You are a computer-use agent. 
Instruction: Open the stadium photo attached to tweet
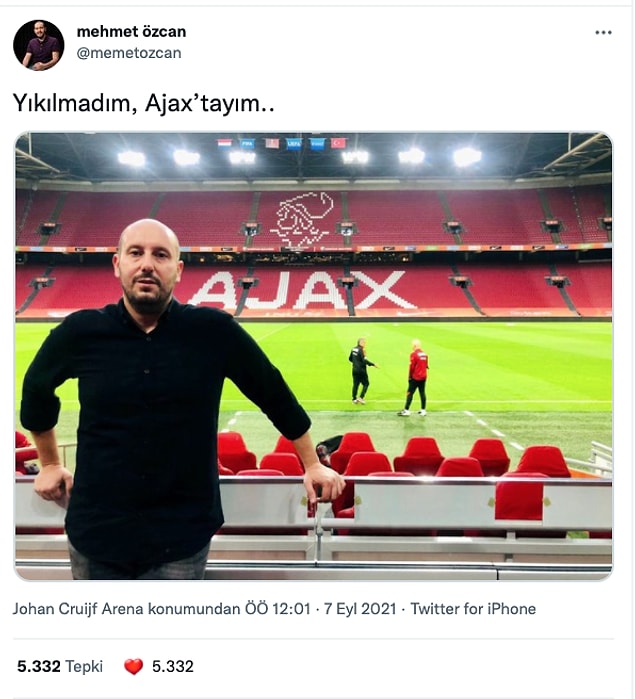[x=314, y=356]
